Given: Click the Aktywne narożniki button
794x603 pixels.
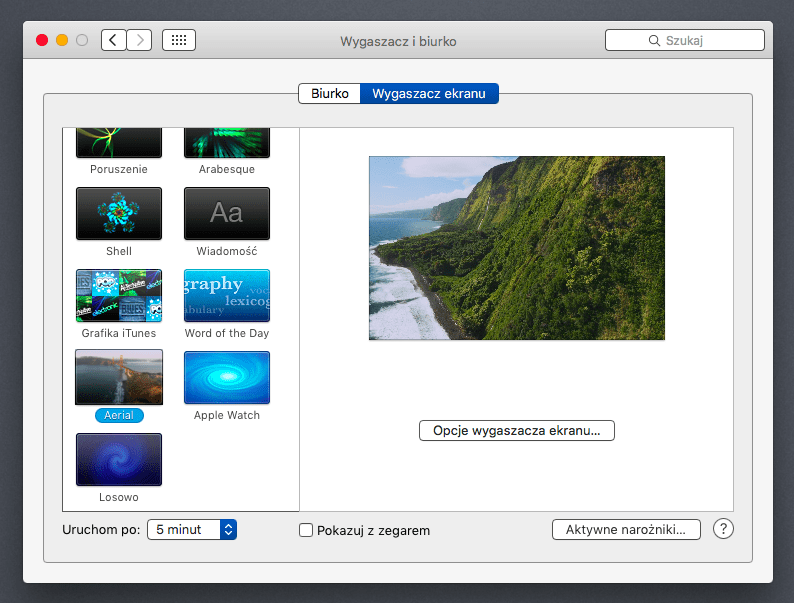Looking at the screenshot, I should (x=625, y=530).
